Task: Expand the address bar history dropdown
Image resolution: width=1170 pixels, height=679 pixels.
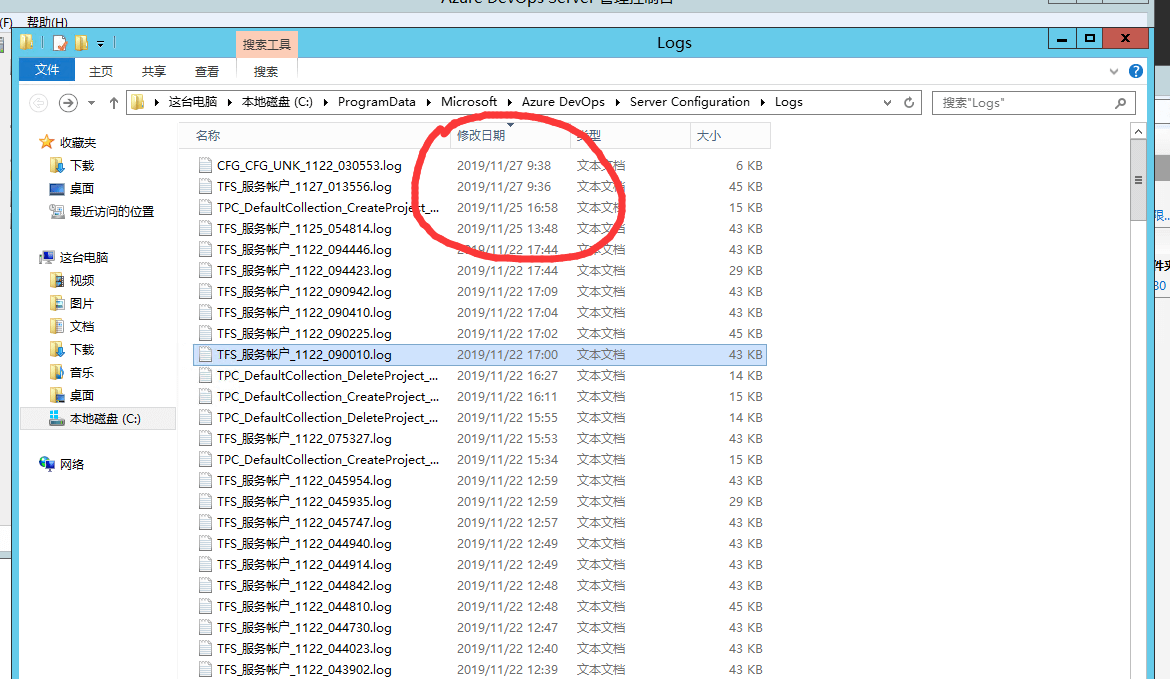Action: pyautogui.click(x=887, y=102)
